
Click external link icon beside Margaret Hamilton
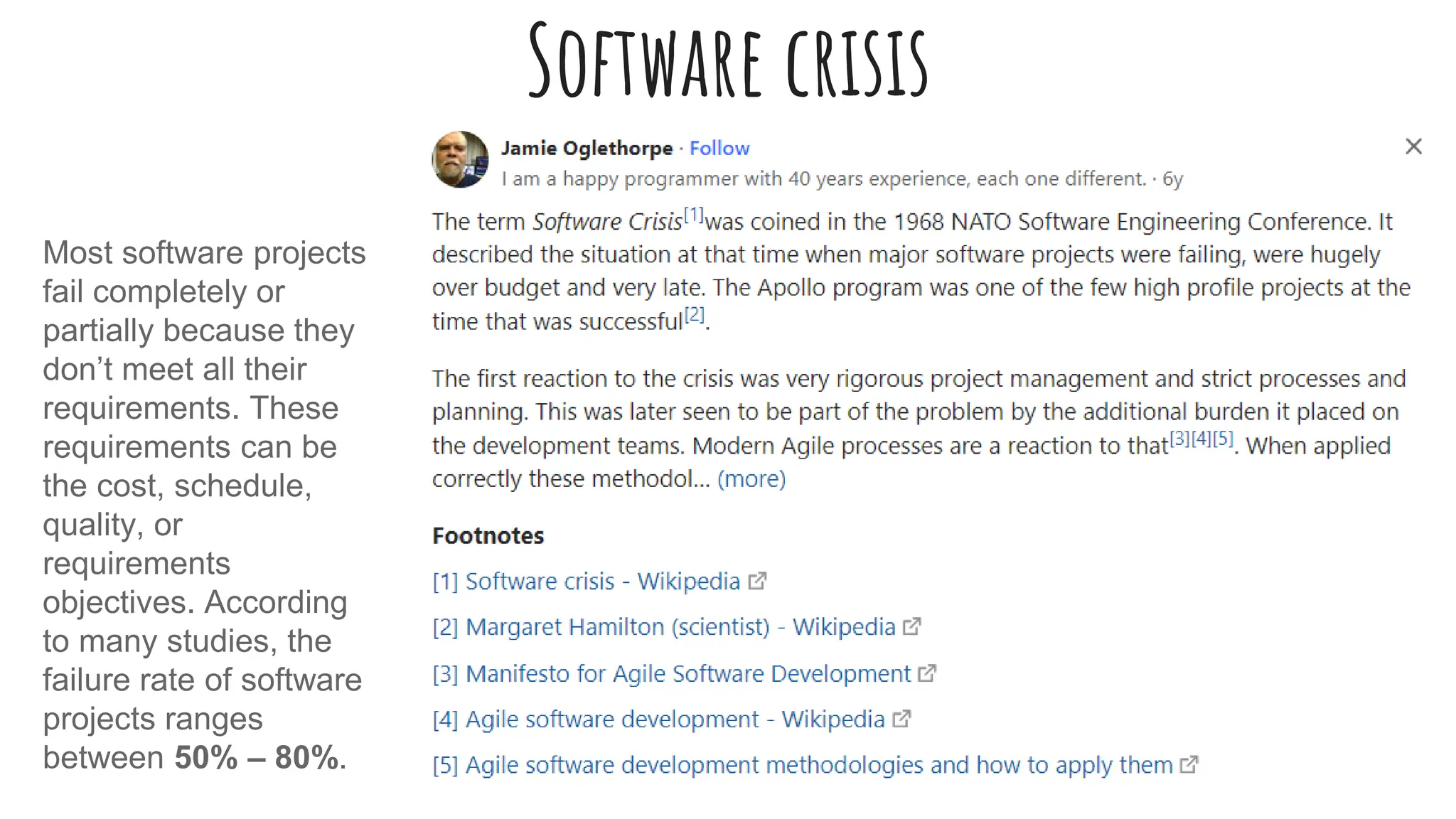coord(912,627)
